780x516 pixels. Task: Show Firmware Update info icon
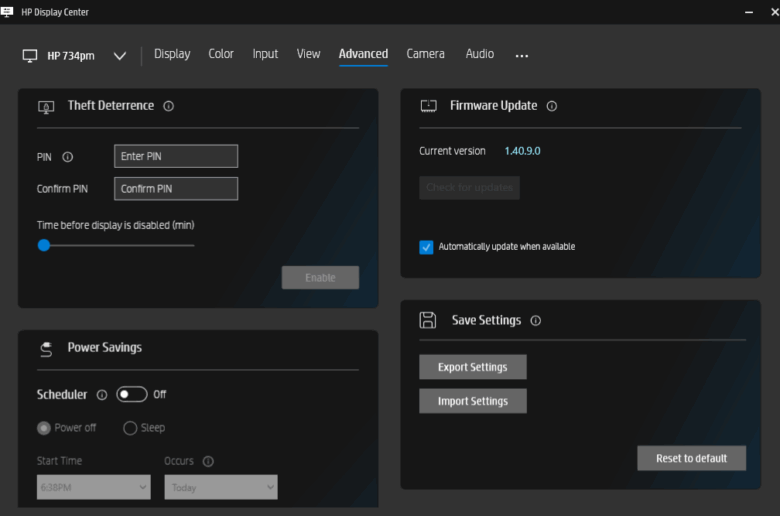[552, 106]
